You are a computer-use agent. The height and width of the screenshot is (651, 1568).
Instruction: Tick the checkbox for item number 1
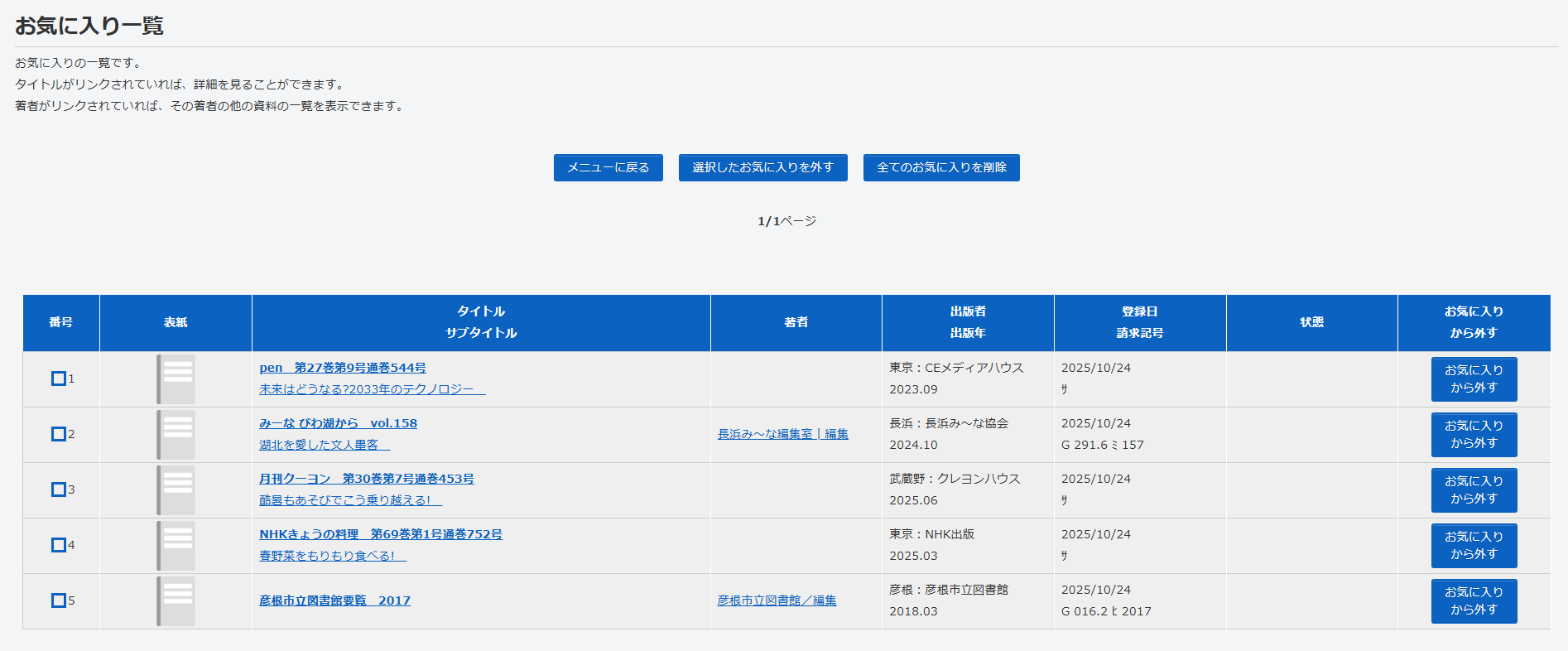(59, 379)
